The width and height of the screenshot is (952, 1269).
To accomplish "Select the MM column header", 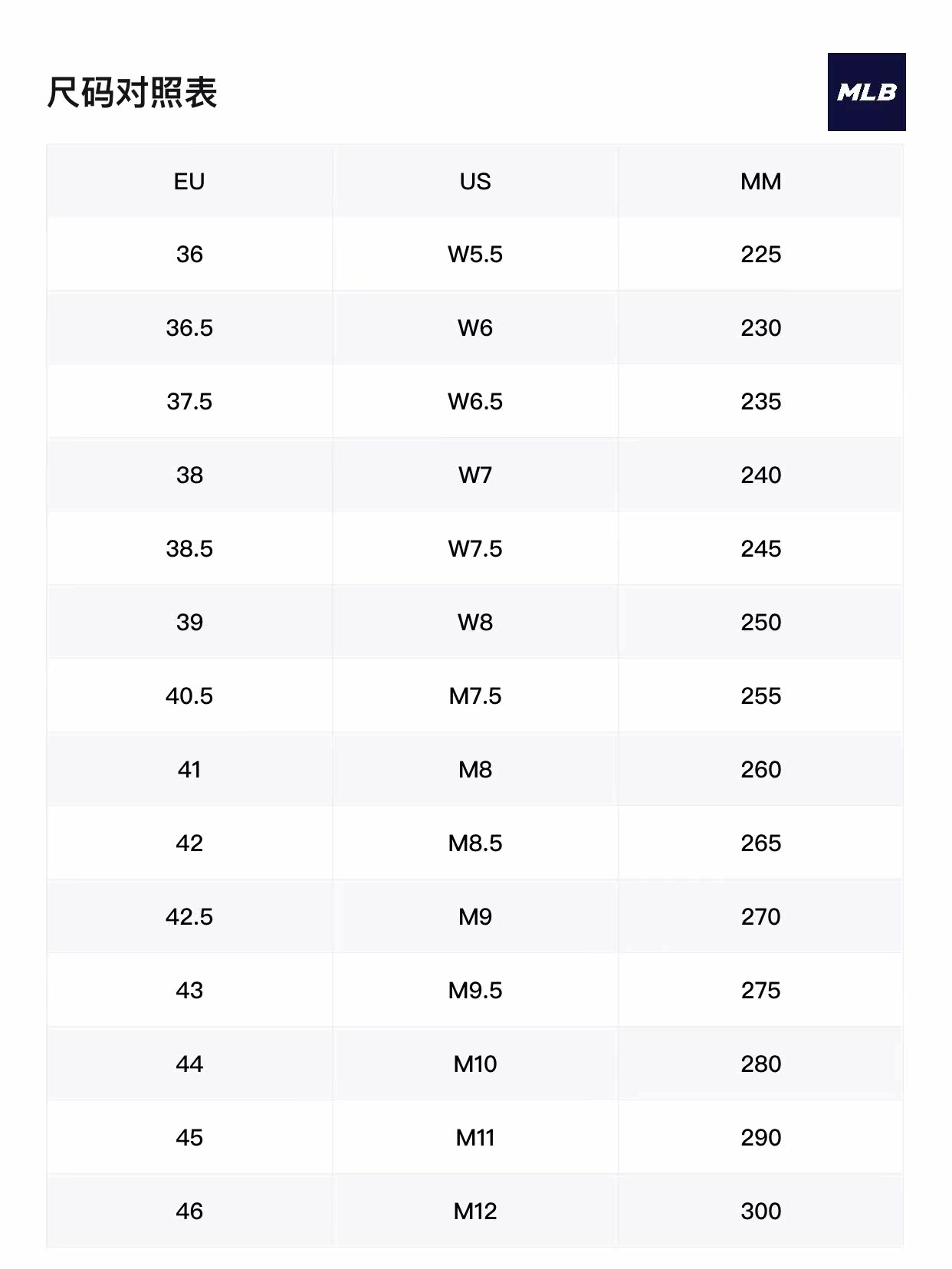I will click(x=760, y=182).
